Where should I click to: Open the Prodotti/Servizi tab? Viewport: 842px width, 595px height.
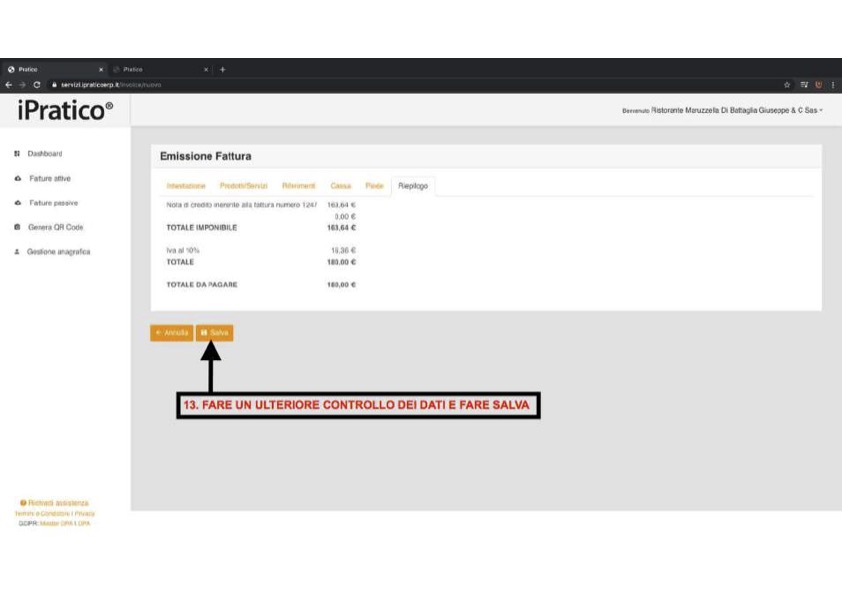pos(244,186)
